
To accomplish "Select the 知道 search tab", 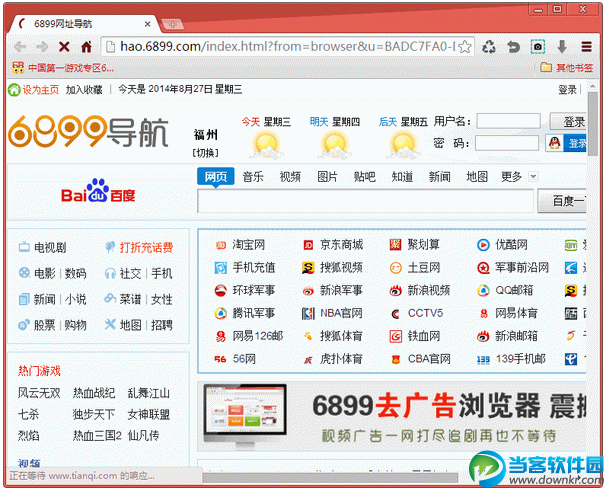I will click(x=402, y=177).
